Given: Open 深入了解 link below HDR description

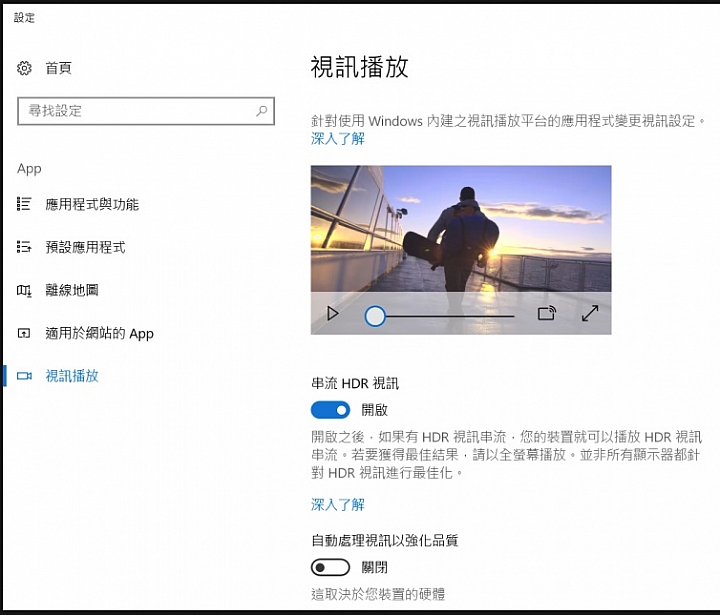Looking at the screenshot, I should (x=338, y=504).
